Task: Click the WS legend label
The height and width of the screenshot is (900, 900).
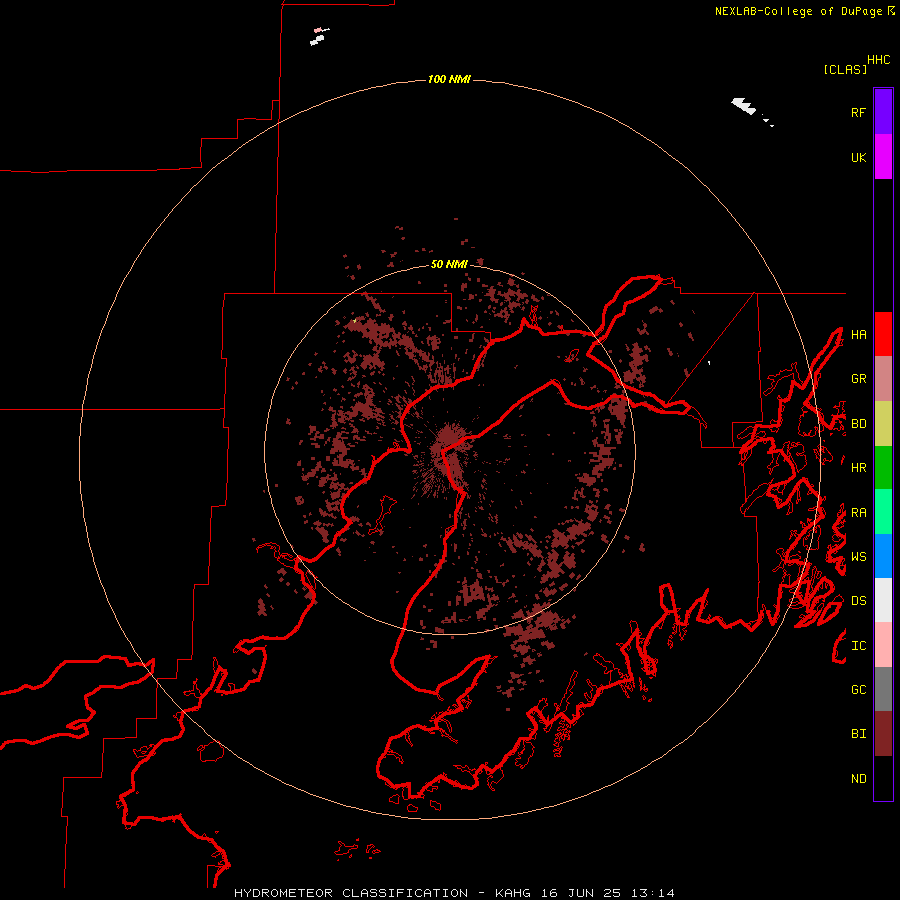Action: 858,557
